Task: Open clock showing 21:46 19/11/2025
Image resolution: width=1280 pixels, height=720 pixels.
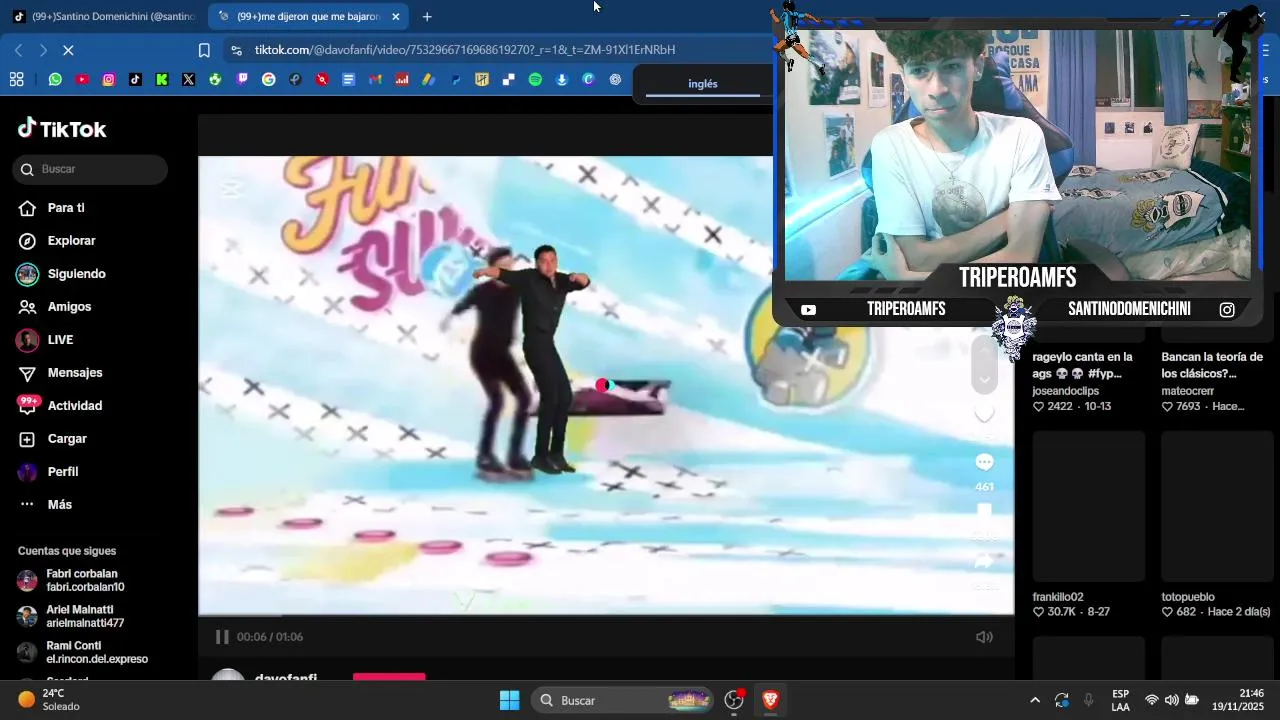Action: pyautogui.click(x=1240, y=700)
